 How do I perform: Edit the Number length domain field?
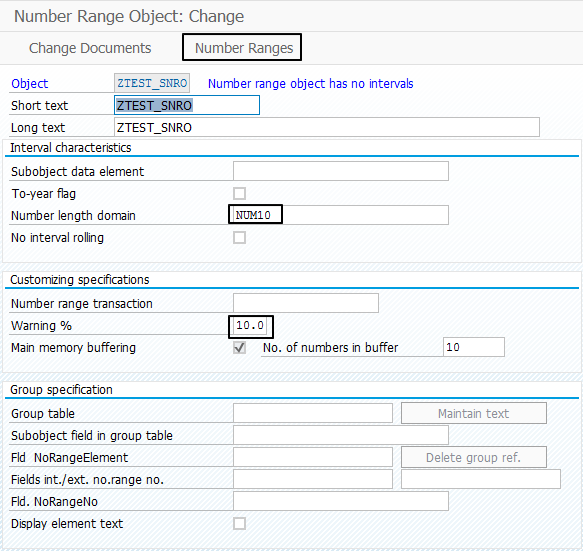(341, 215)
